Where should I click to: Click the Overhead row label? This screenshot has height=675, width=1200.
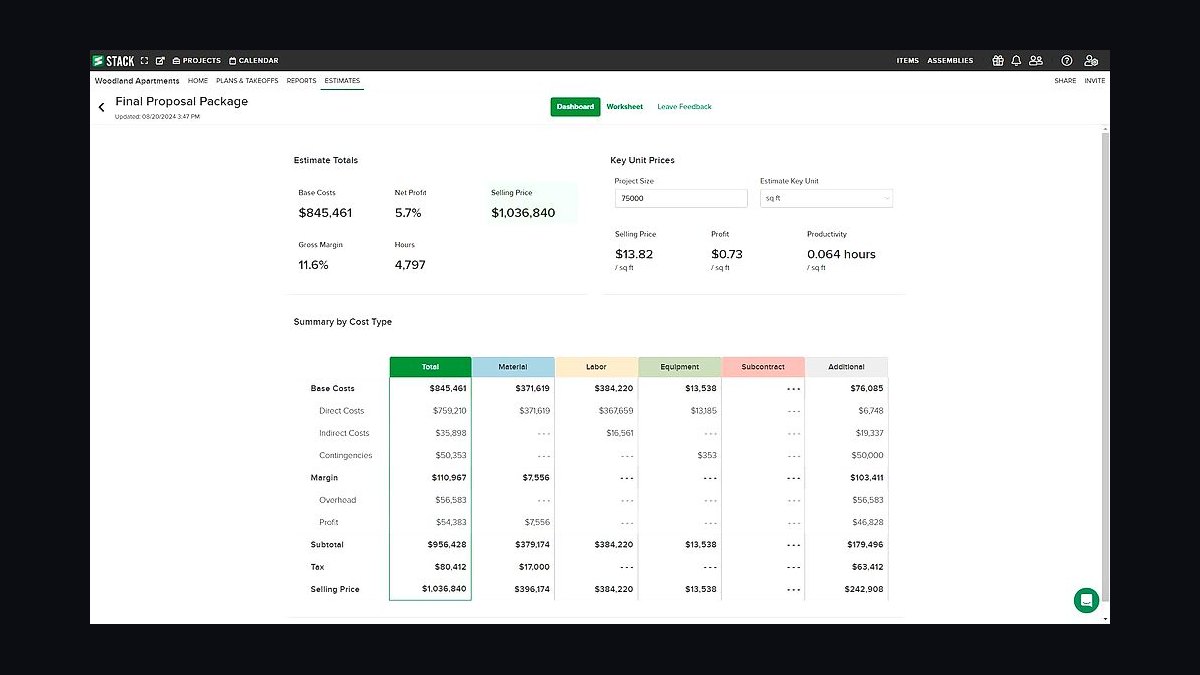338,500
